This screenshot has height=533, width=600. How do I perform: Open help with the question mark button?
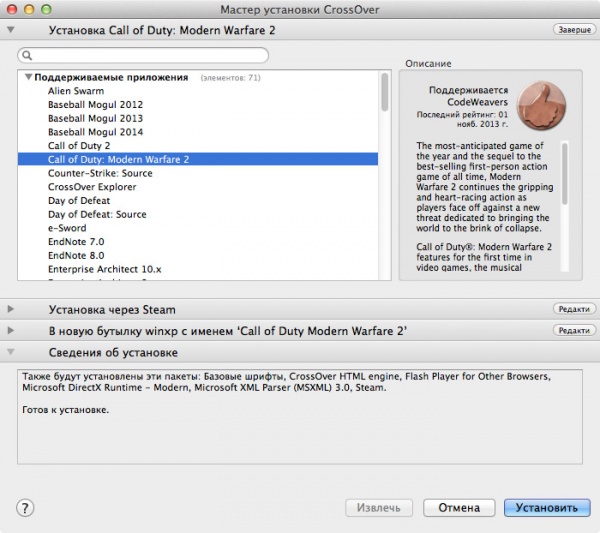(25, 508)
